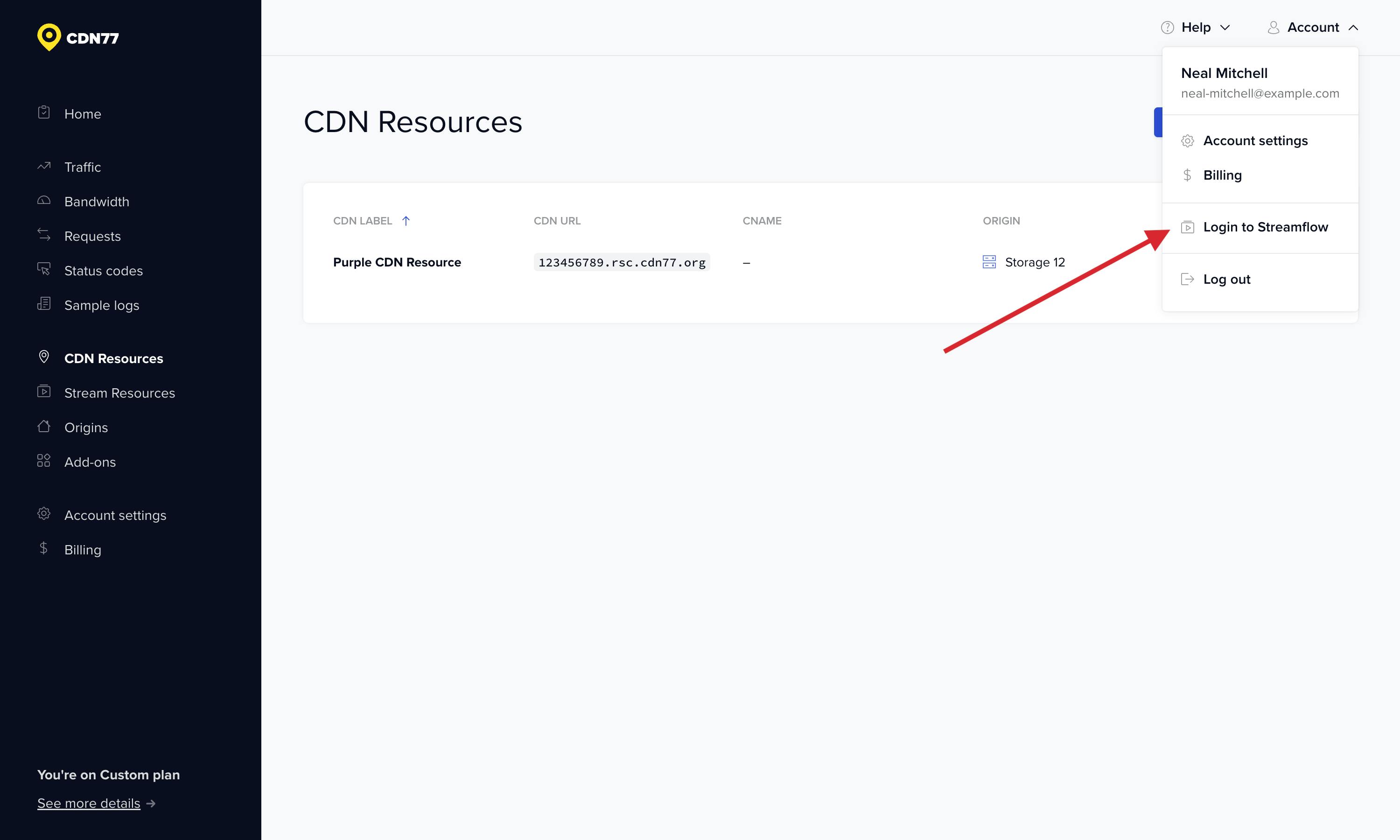1400x840 pixels.
Task: Click the Stream Resources play icon
Action: 44,392
